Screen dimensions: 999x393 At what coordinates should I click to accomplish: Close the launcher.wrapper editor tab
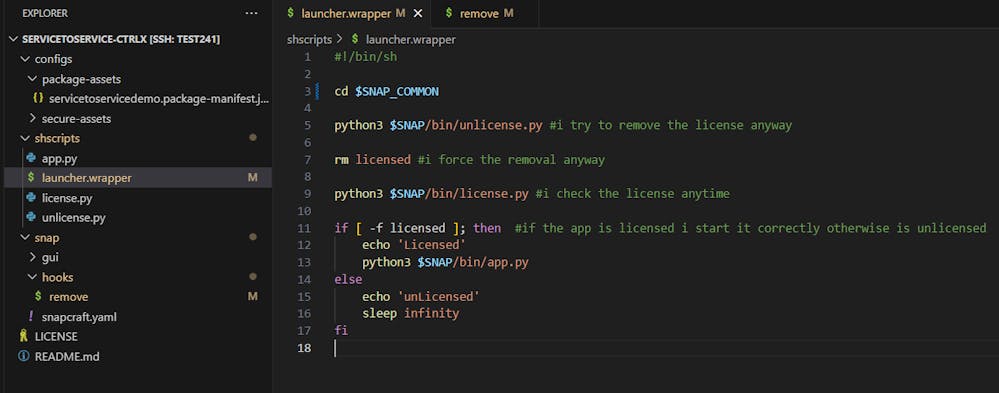[x=418, y=13]
